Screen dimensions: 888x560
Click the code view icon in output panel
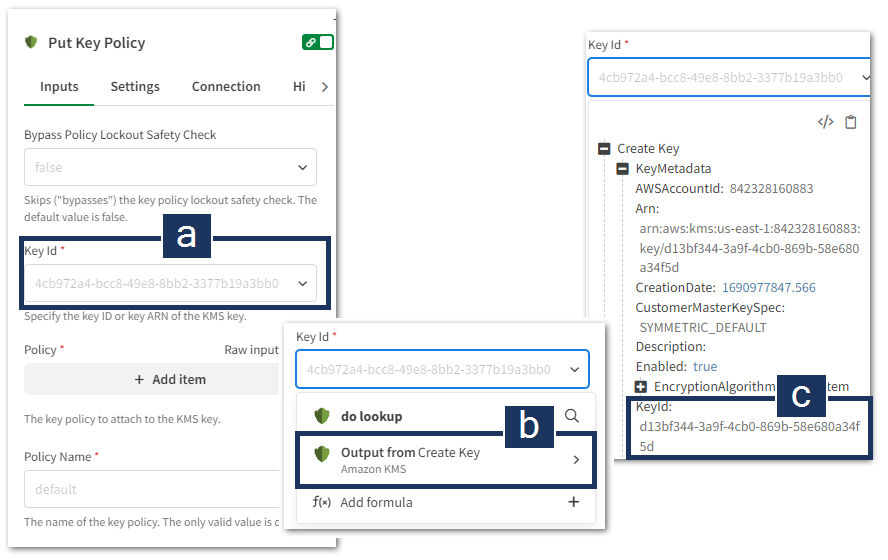[825, 122]
